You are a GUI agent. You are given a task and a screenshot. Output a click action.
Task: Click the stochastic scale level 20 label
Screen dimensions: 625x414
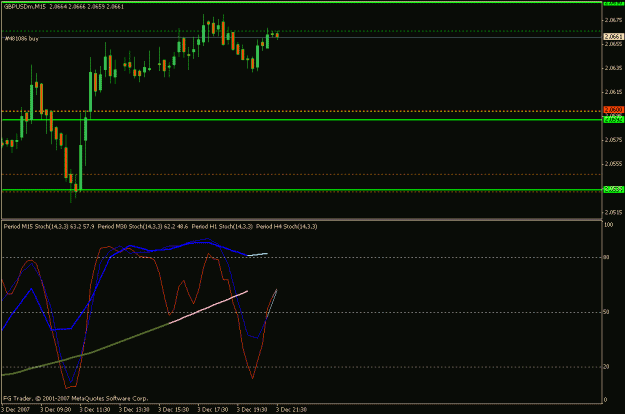point(606,367)
